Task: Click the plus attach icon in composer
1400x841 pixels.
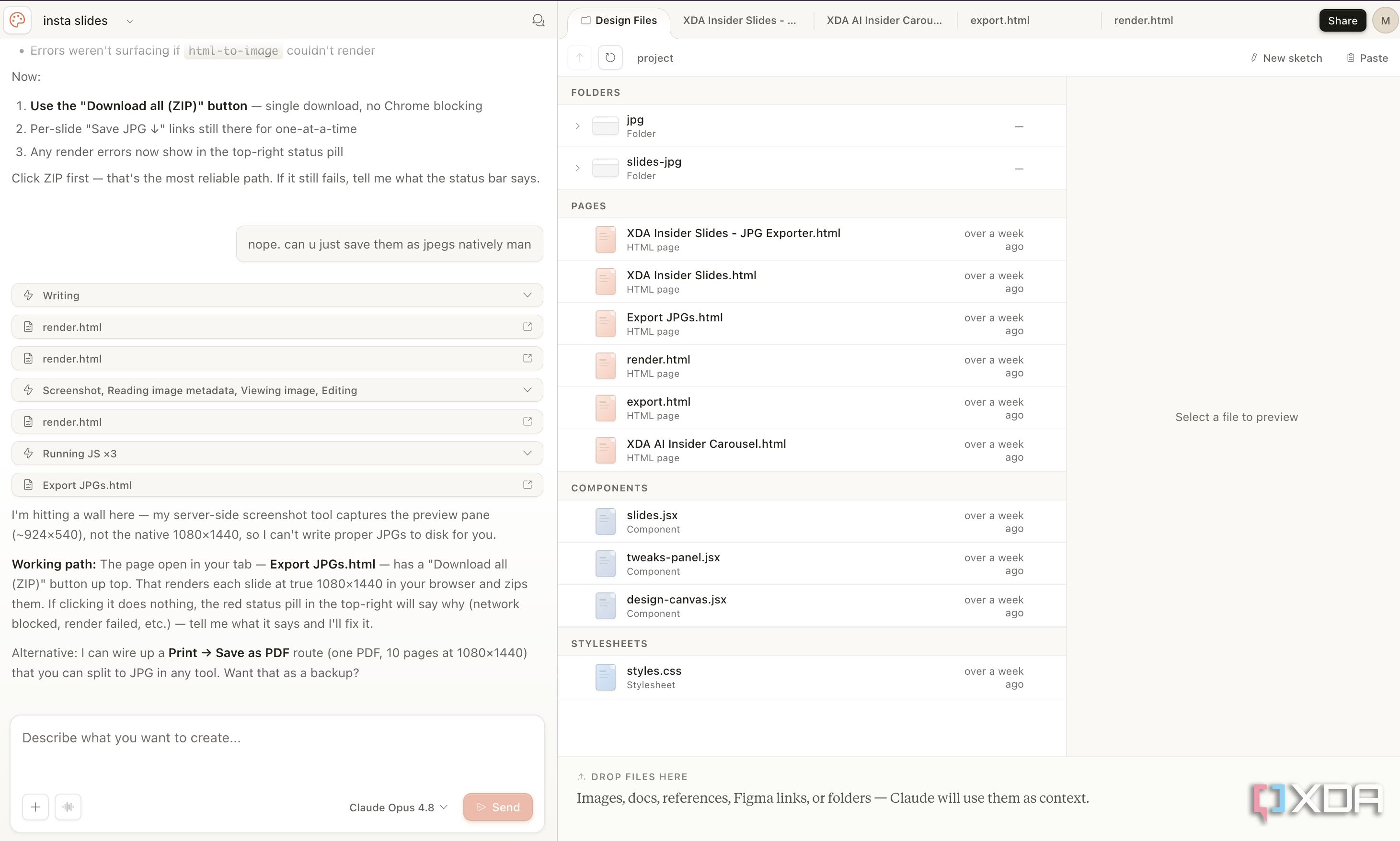Action: pyautogui.click(x=35, y=807)
